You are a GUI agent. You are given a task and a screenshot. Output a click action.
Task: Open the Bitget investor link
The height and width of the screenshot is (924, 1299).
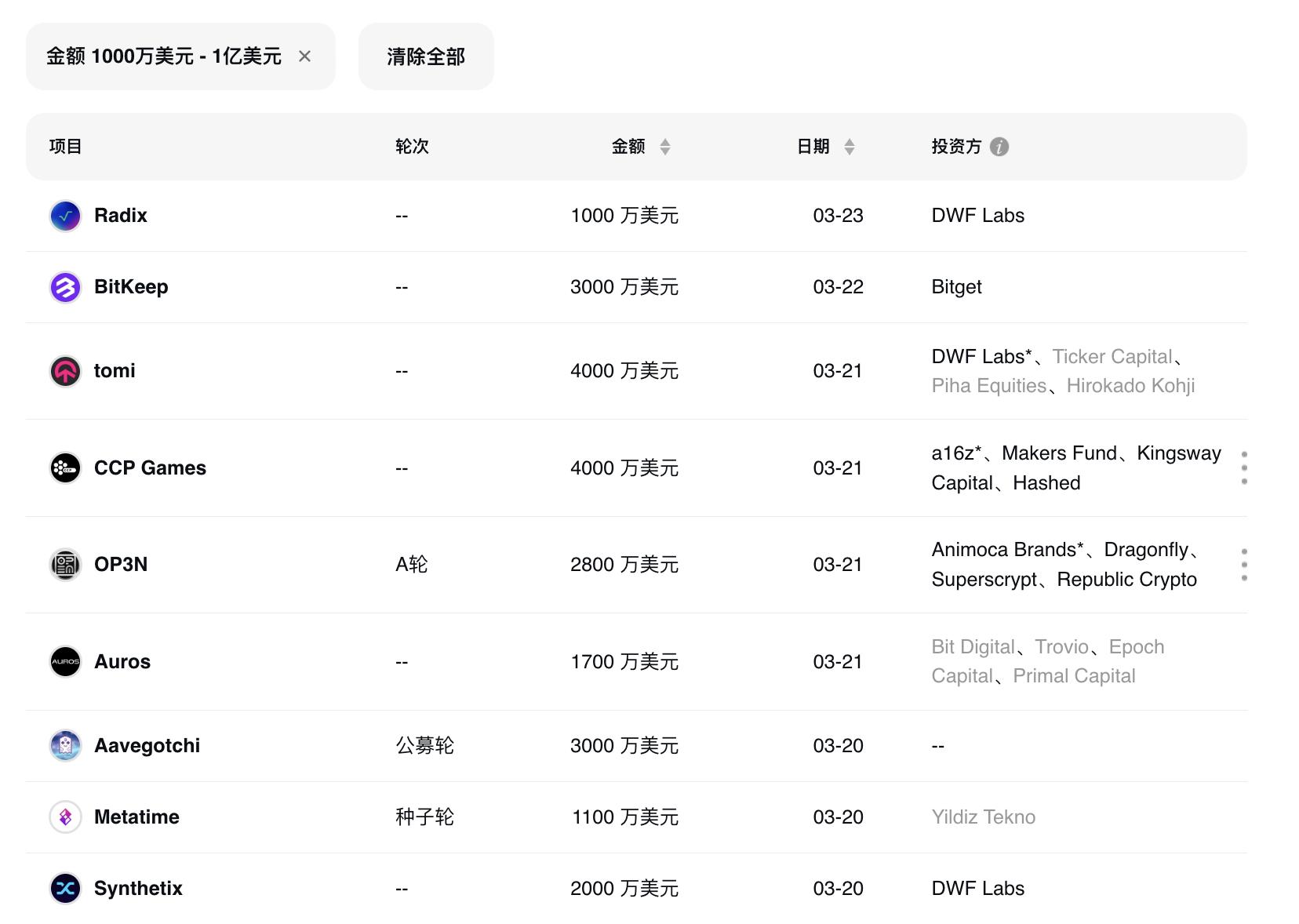(956, 287)
